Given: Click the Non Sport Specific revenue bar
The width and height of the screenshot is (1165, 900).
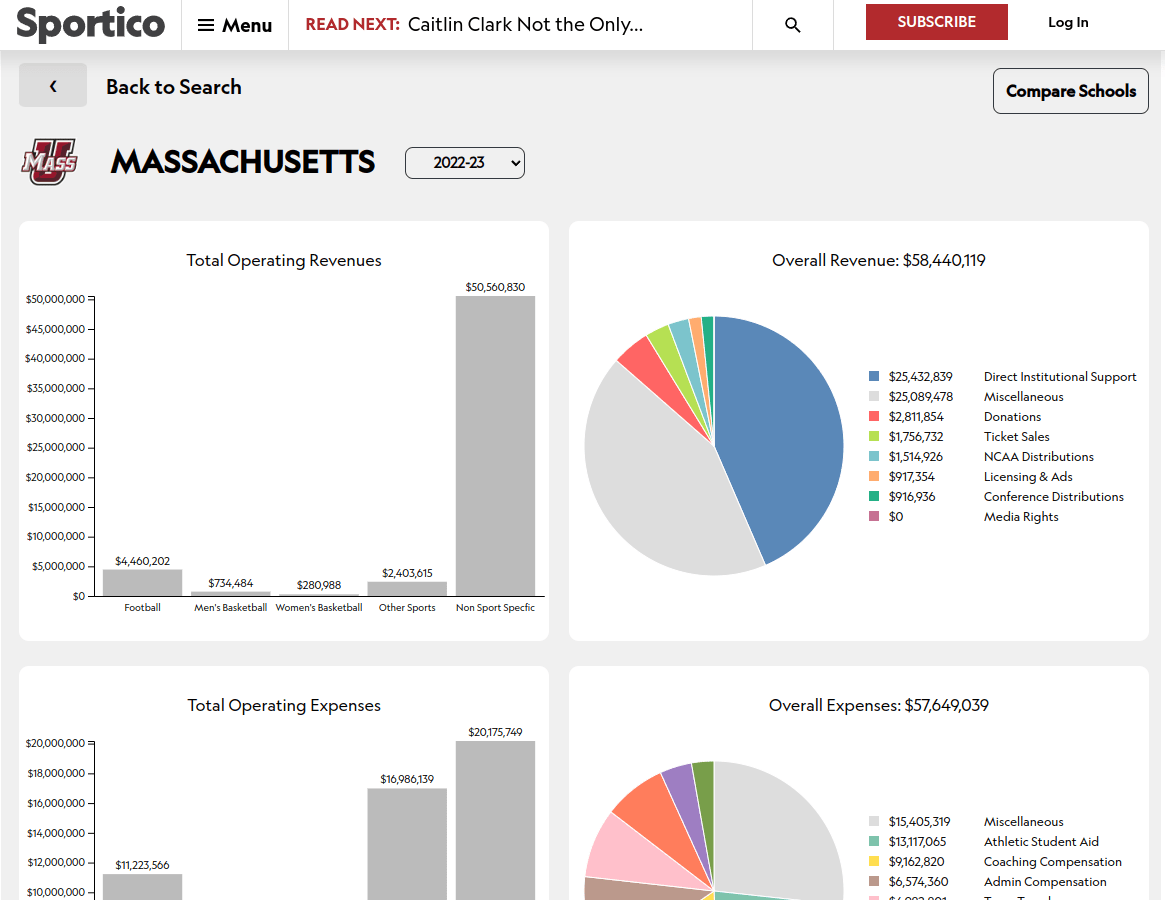Looking at the screenshot, I should coord(496,446).
